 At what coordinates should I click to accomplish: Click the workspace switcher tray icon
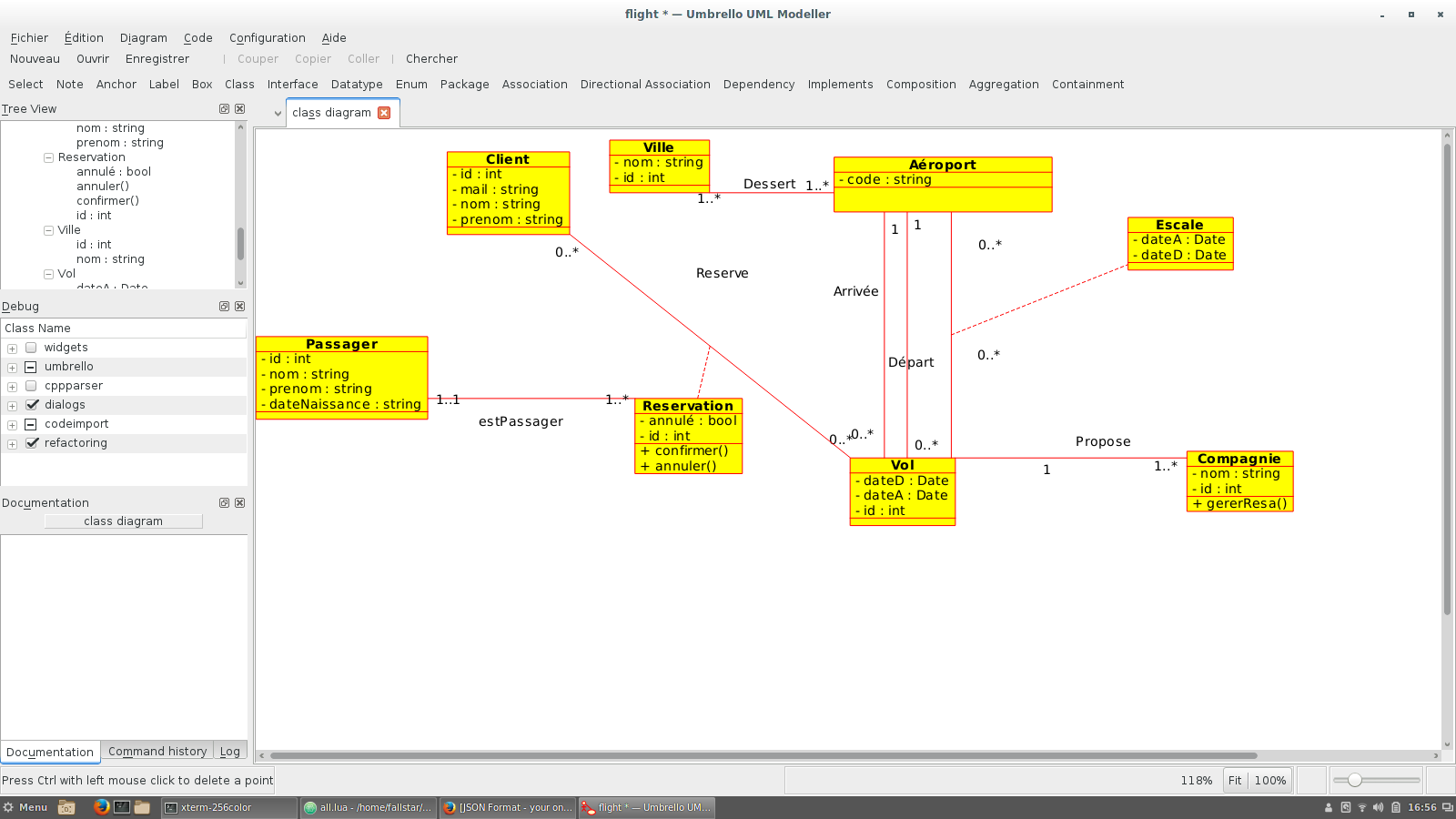point(1447,807)
